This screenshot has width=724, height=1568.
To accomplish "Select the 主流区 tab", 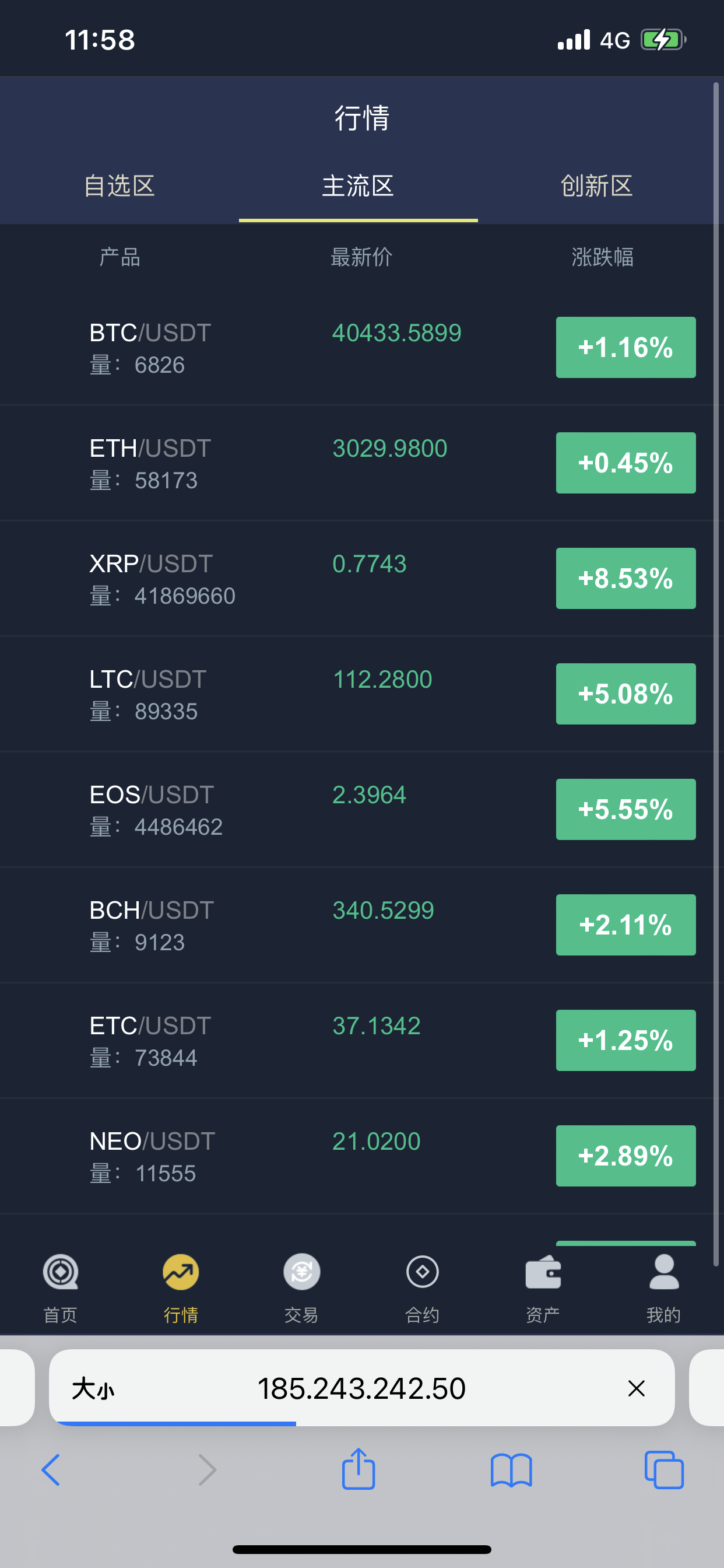I will pos(358,186).
